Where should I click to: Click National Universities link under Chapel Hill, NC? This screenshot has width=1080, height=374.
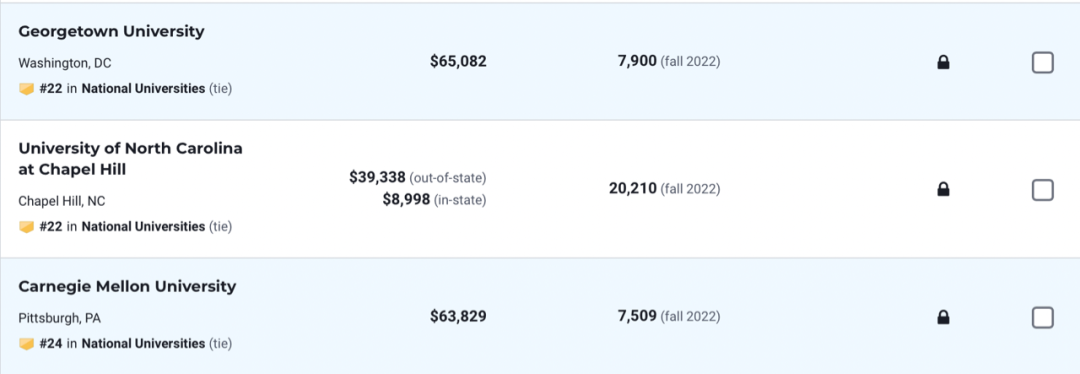[143, 227]
